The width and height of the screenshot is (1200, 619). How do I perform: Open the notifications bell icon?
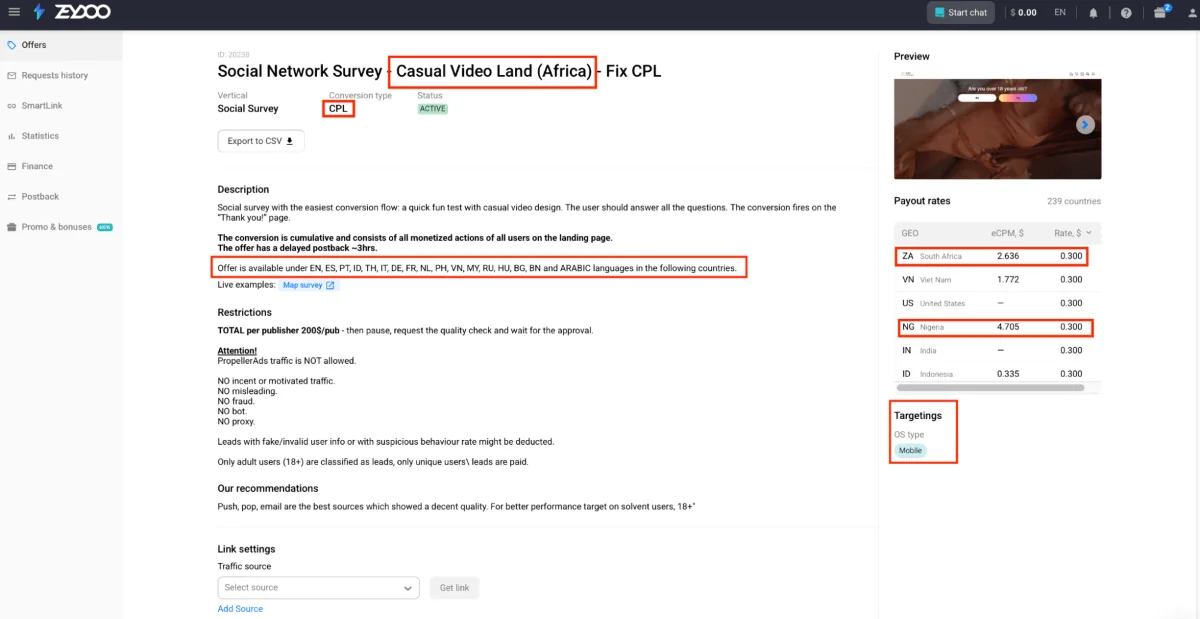click(x=1093, y=12)
